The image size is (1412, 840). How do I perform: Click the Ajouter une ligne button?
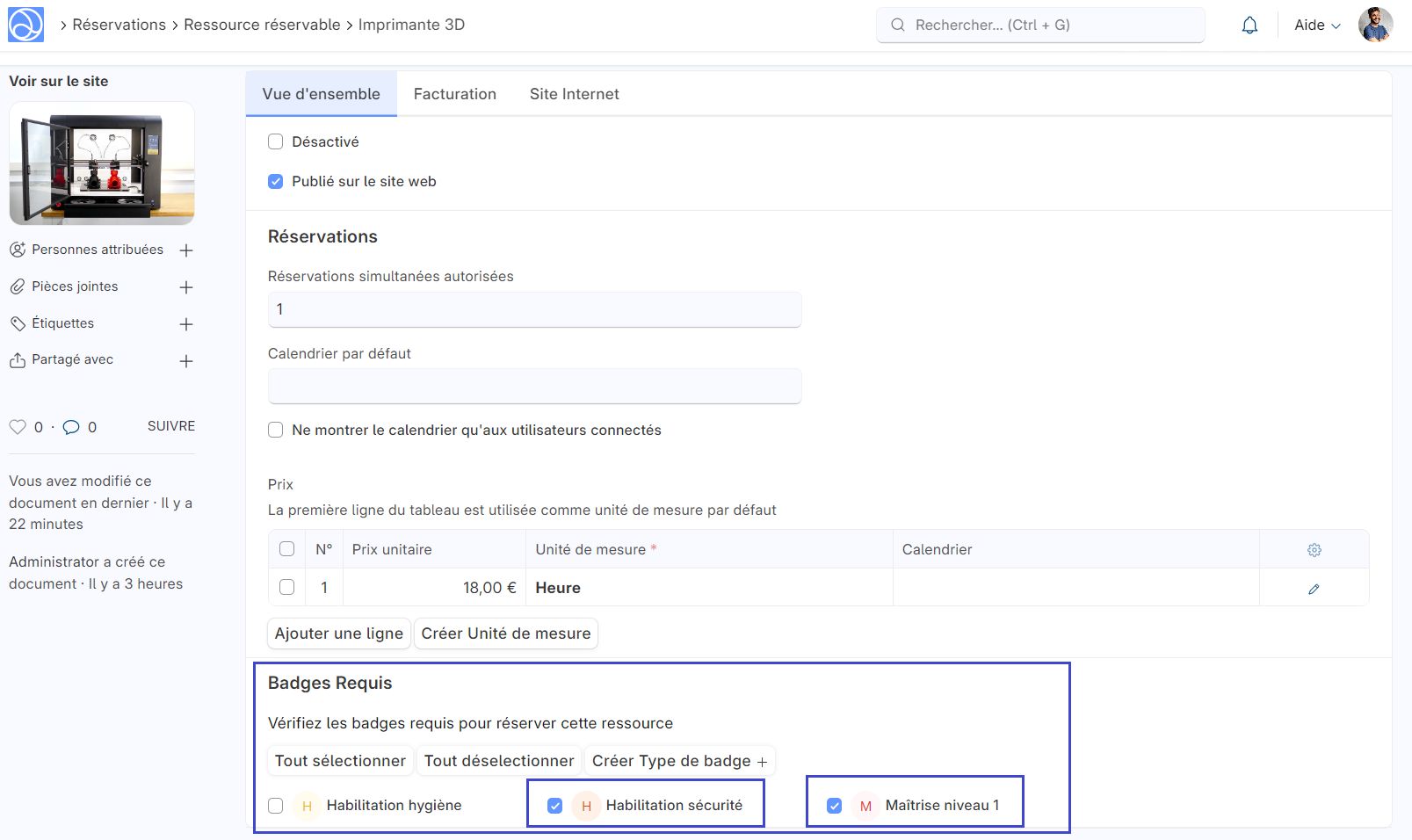click(338, 634)
